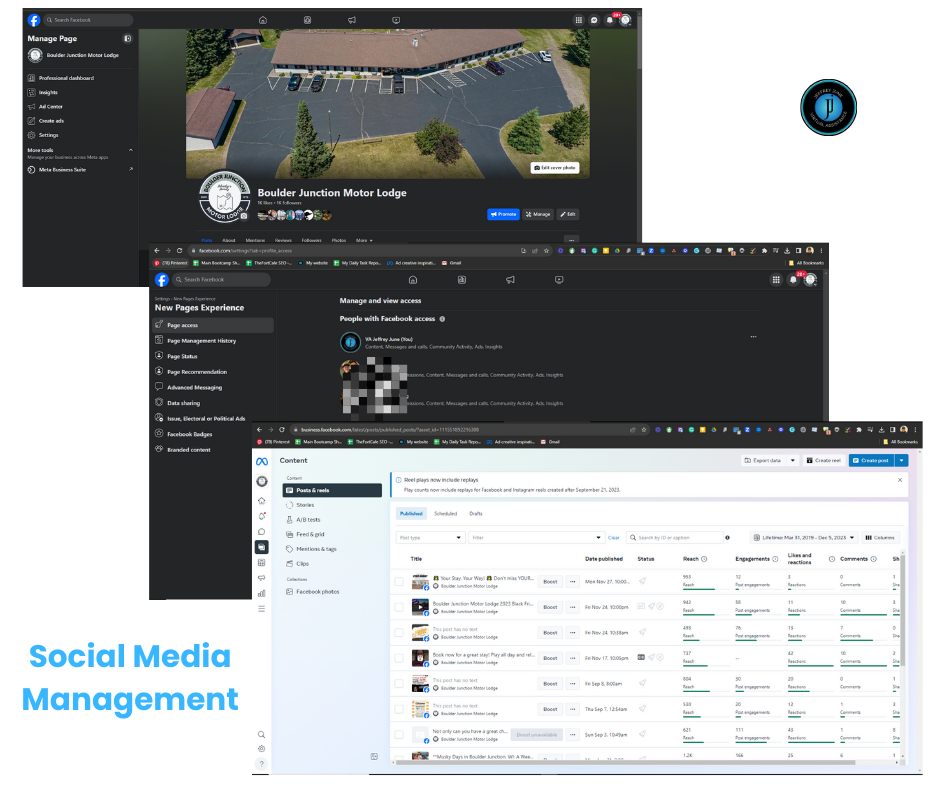
Task: Open the megaphone ads icon in the New Pages Experience top bar
Action: point(510,279)
